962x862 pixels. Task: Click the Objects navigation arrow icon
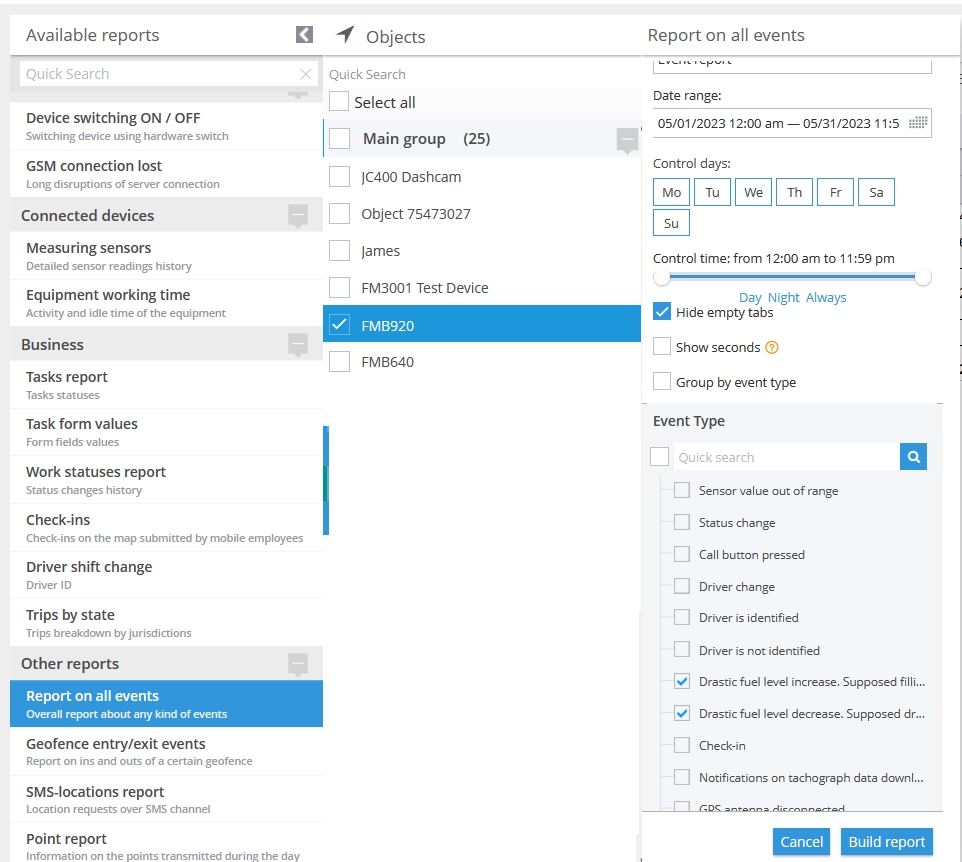point(345,35)
